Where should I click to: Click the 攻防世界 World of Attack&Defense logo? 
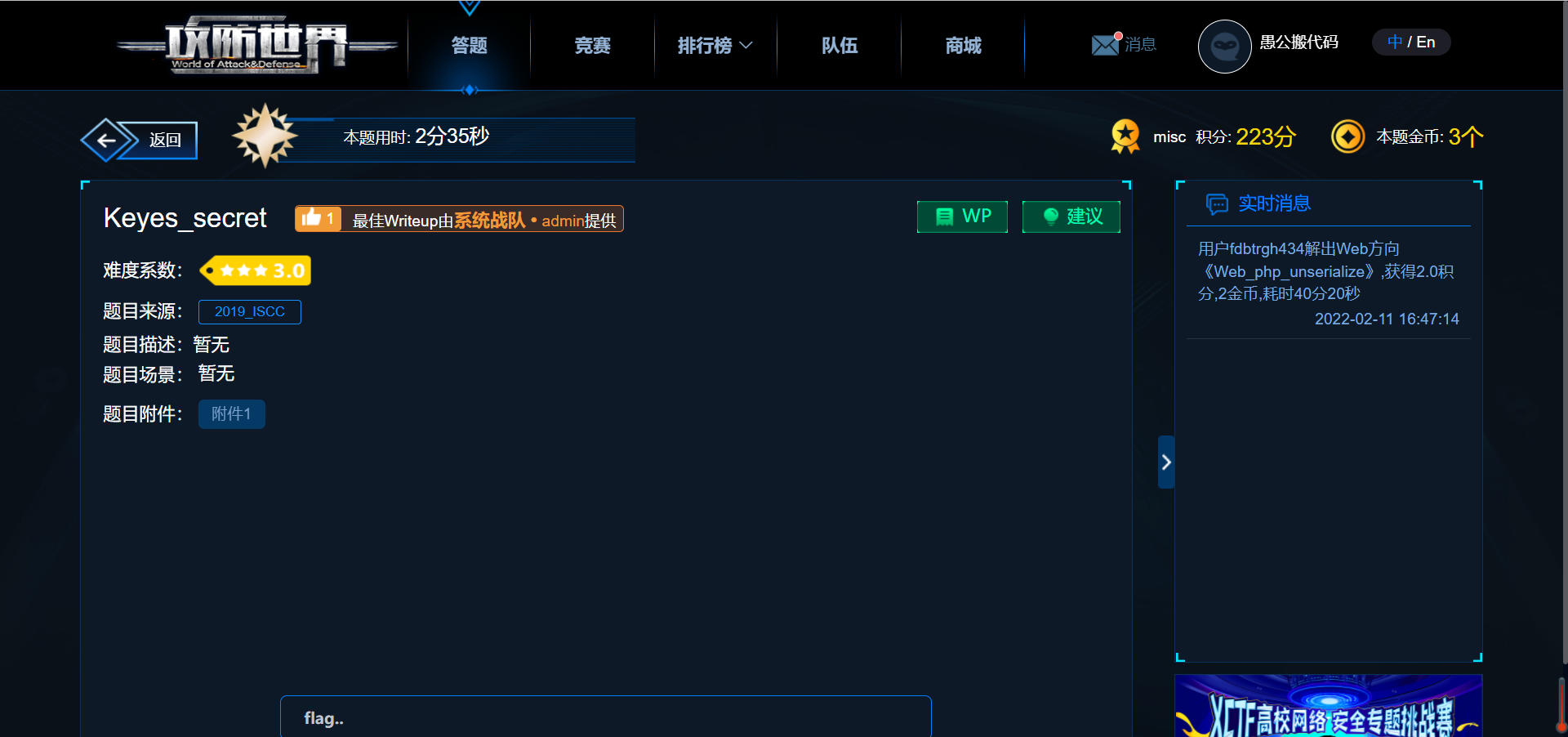(x=253, y=45)
